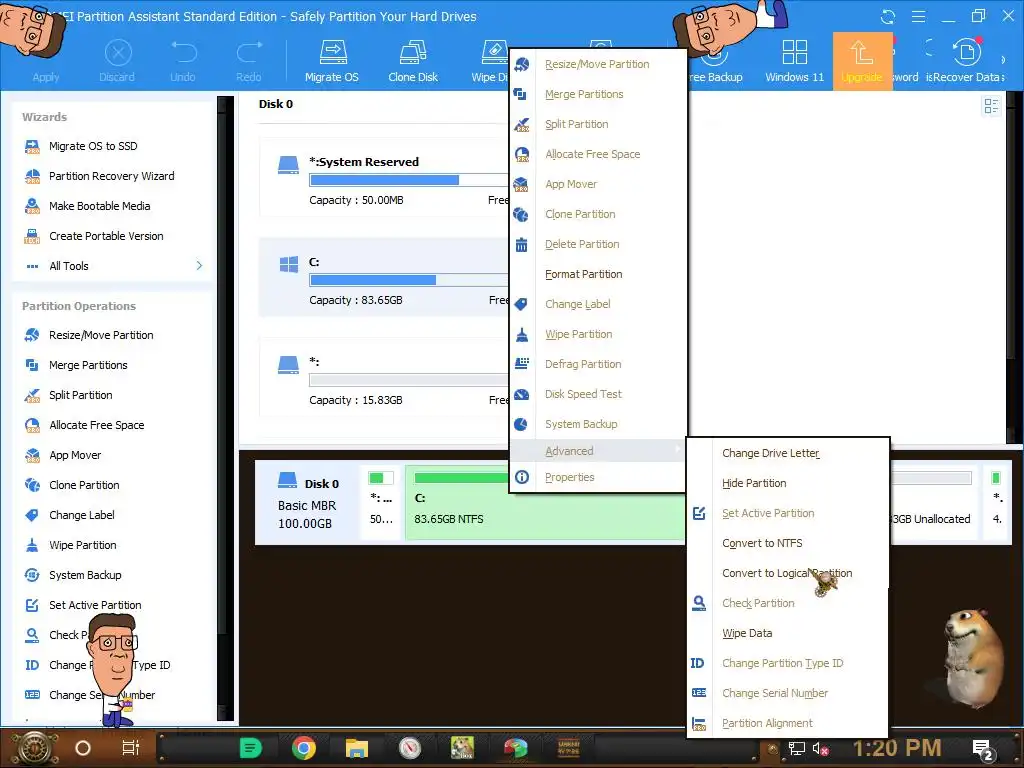Choose Split Partition in context menu

598,124
